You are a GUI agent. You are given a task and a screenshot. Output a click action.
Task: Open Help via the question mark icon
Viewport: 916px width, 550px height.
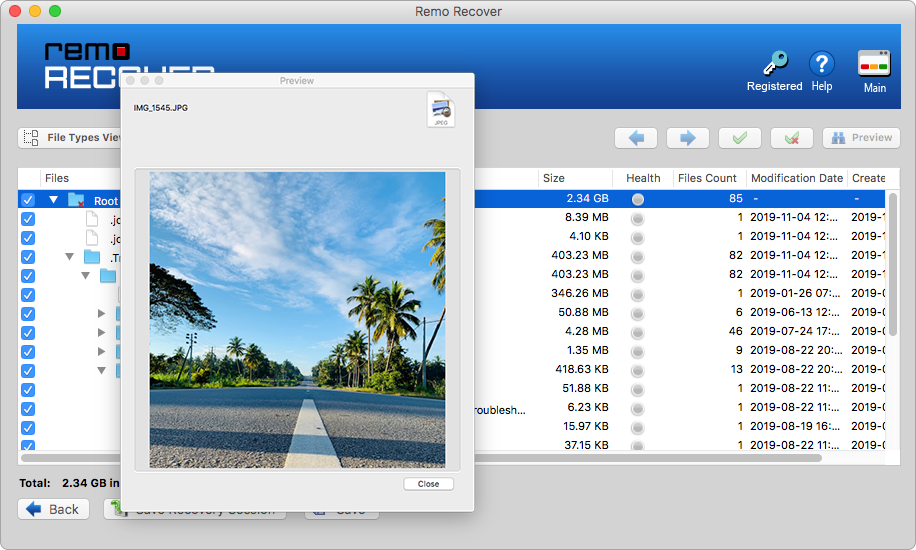821,65
